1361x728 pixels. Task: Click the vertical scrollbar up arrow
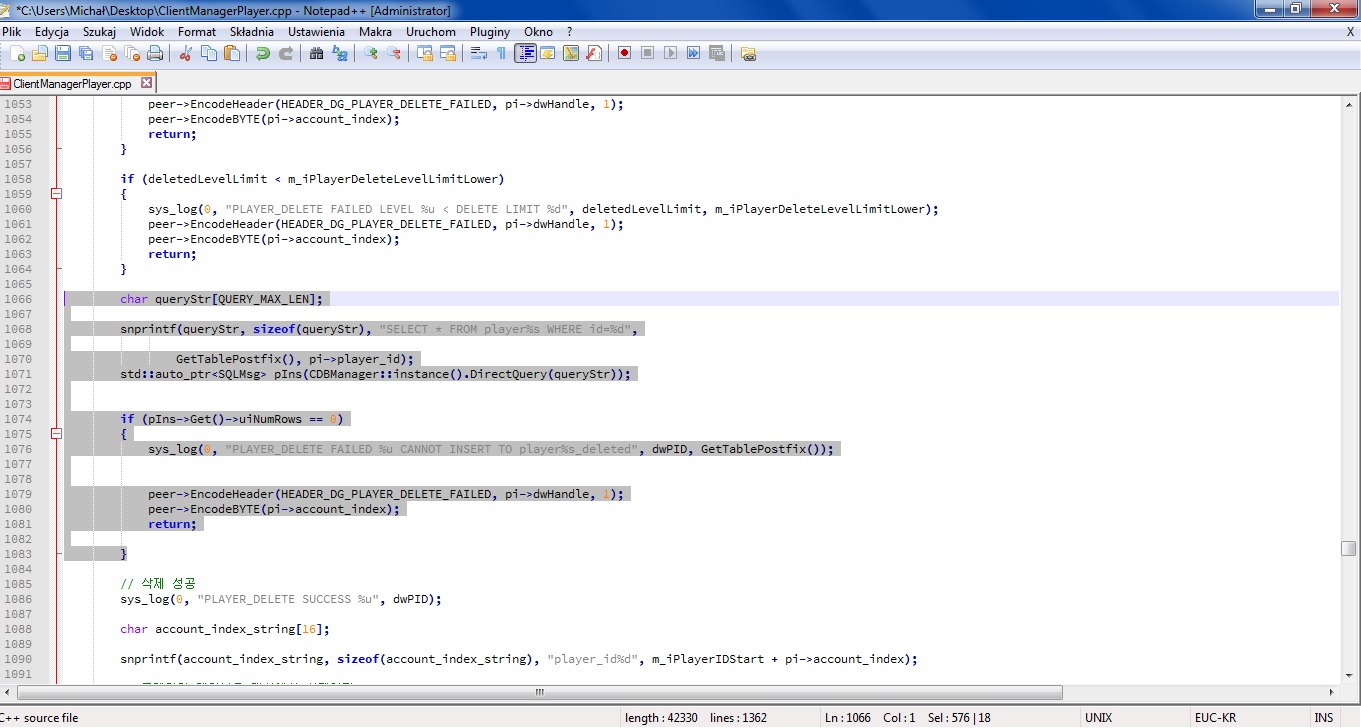pyautogui.click(x=1349, y=104)
